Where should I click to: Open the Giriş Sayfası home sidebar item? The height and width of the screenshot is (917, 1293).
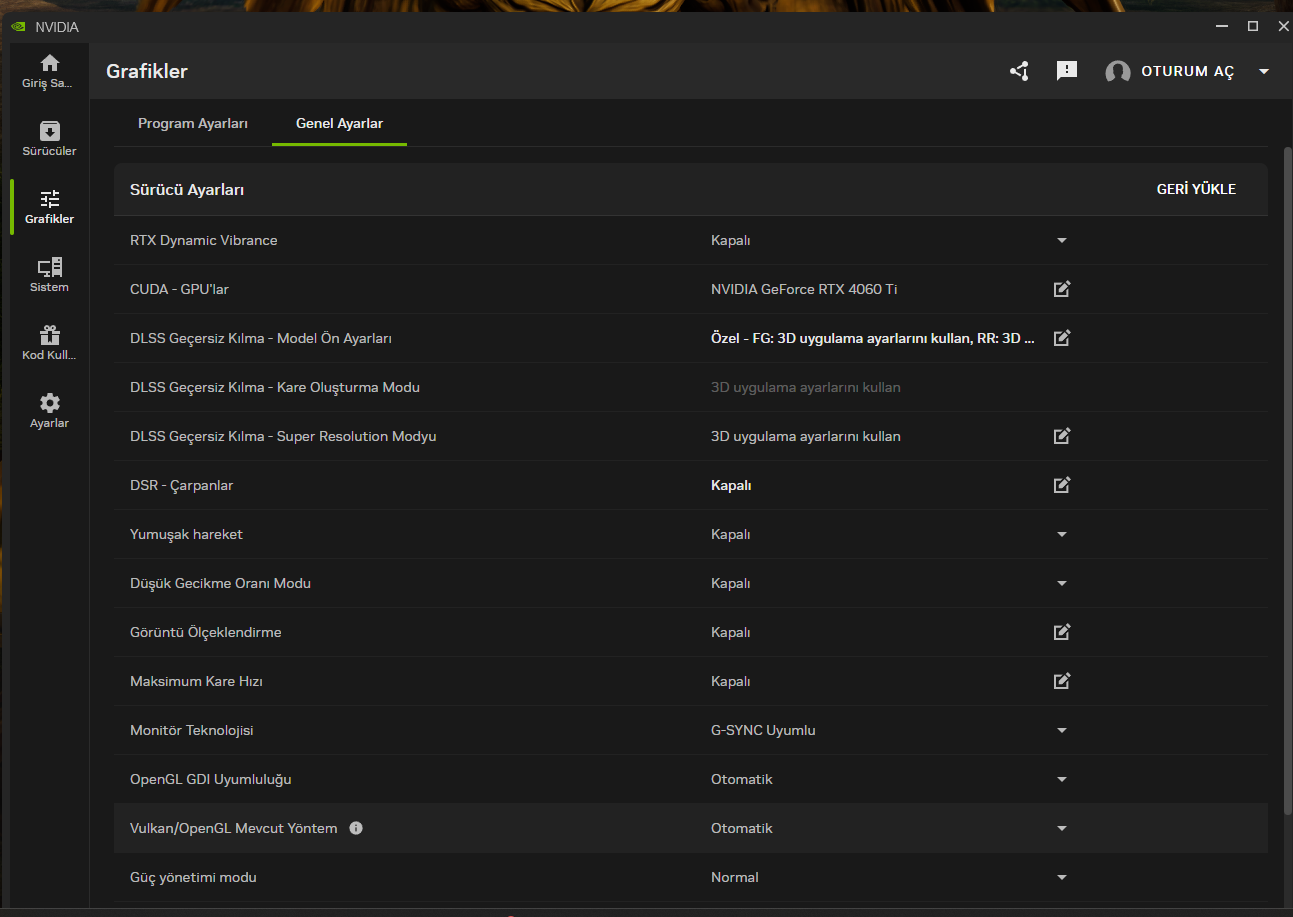click(x=49, y=71)
